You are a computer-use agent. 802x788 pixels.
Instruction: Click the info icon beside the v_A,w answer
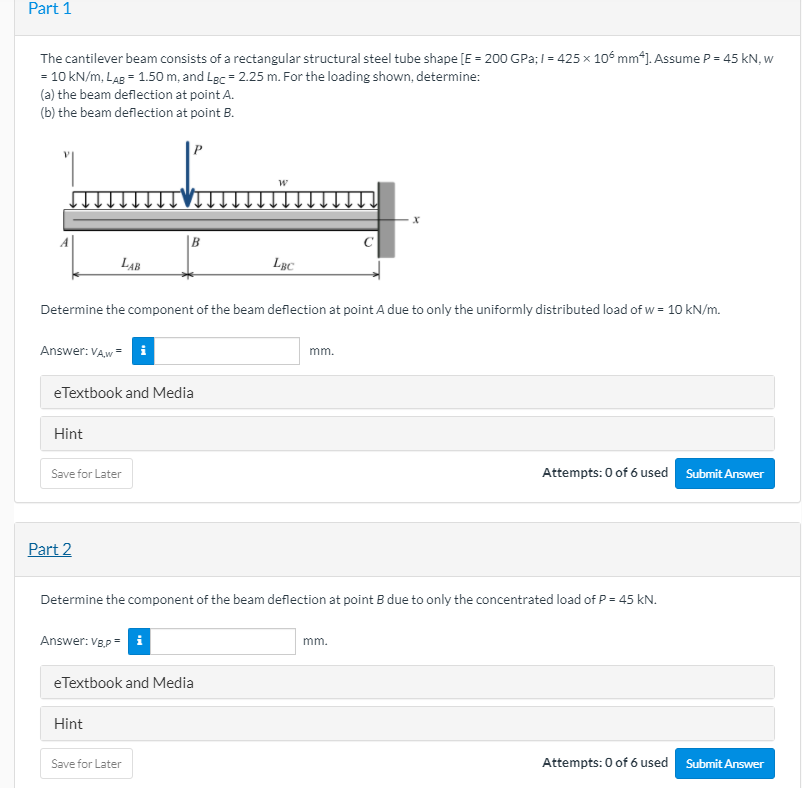[142, 351]
